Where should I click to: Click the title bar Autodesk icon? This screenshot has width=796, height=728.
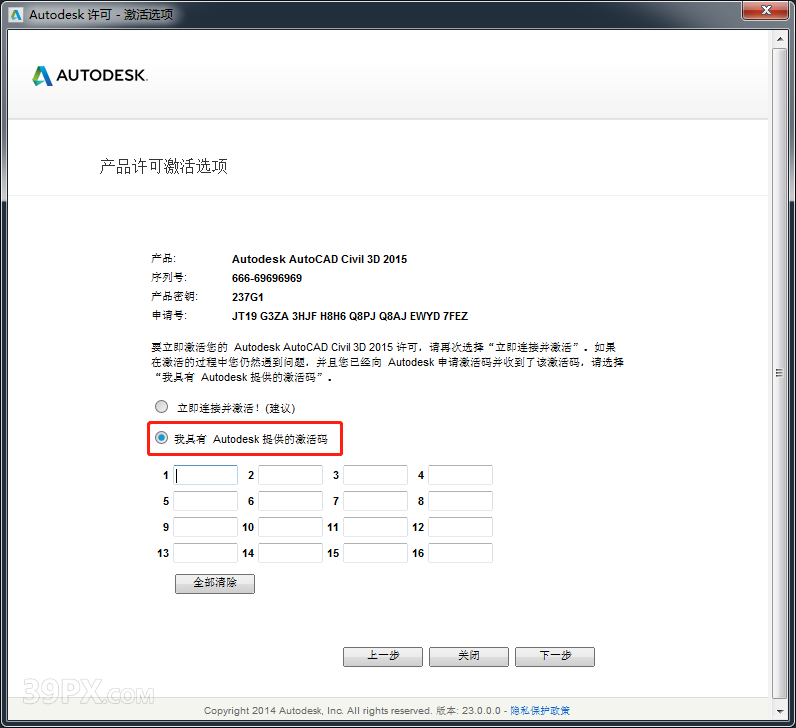(16, 15)
